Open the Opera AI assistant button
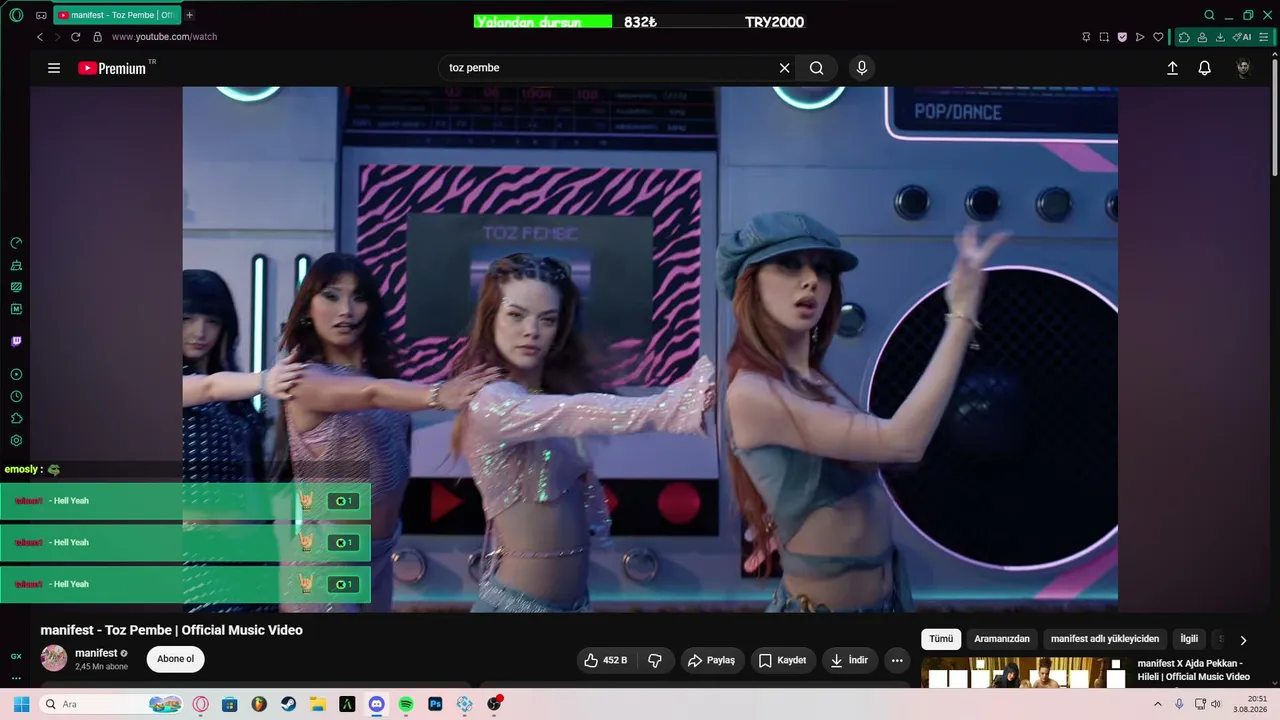Screen dimensions: 1280x720 tap(1242, 37)
